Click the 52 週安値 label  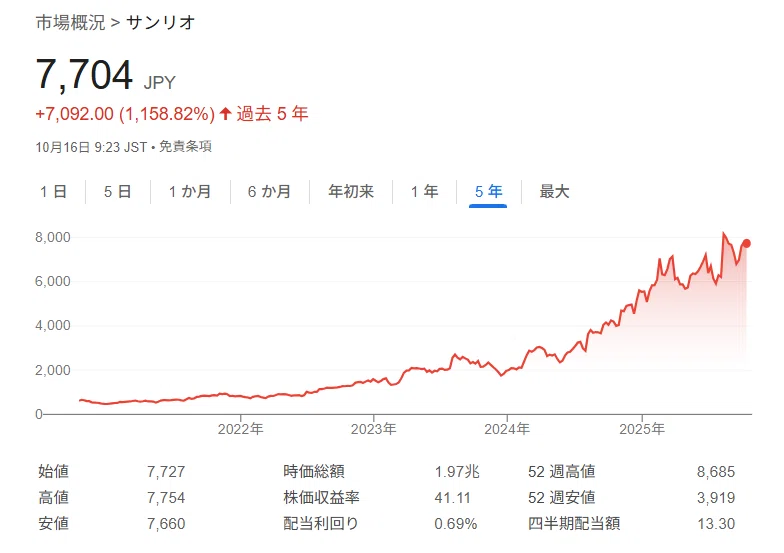(x=562, y=498)
